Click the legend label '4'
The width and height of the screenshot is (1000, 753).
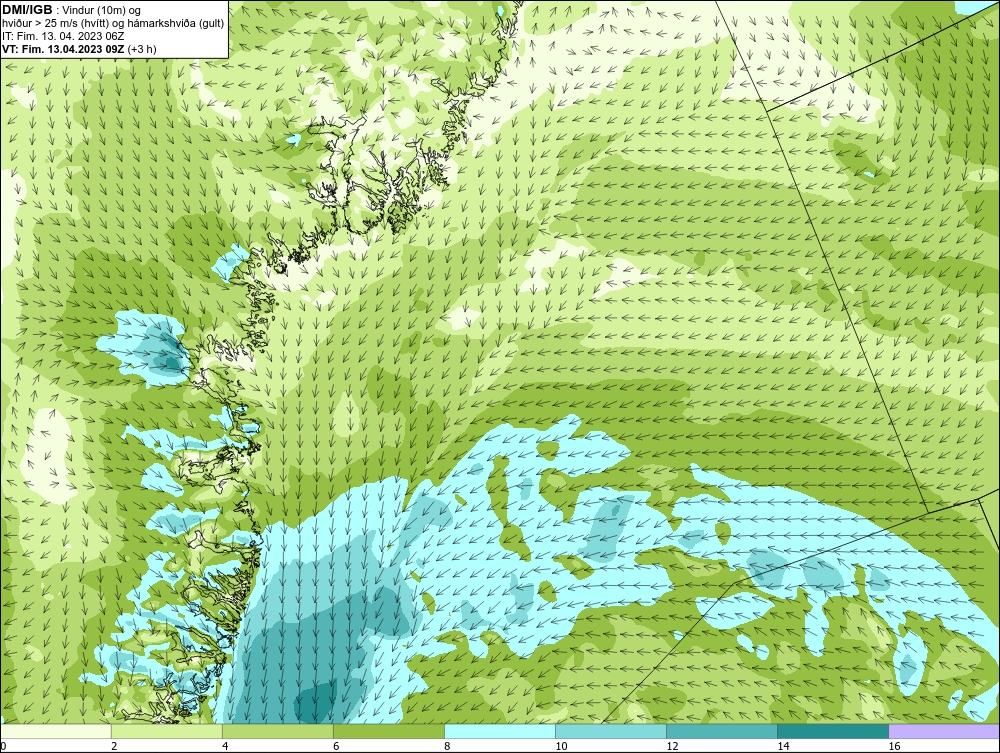click(x=225, y=746)
